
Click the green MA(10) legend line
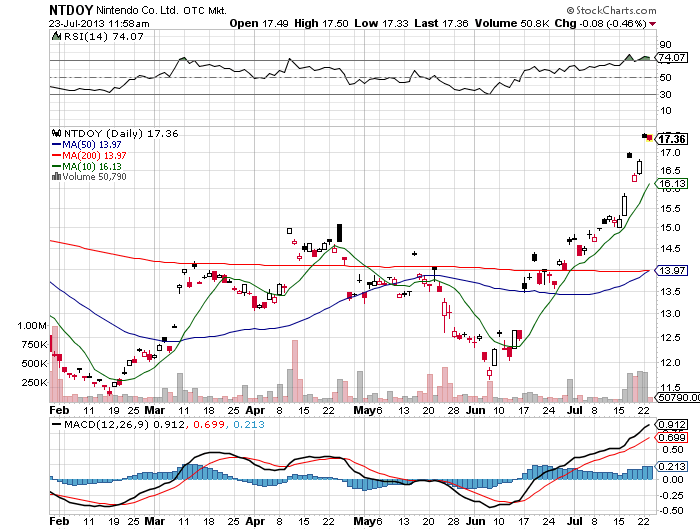(56, 166)
